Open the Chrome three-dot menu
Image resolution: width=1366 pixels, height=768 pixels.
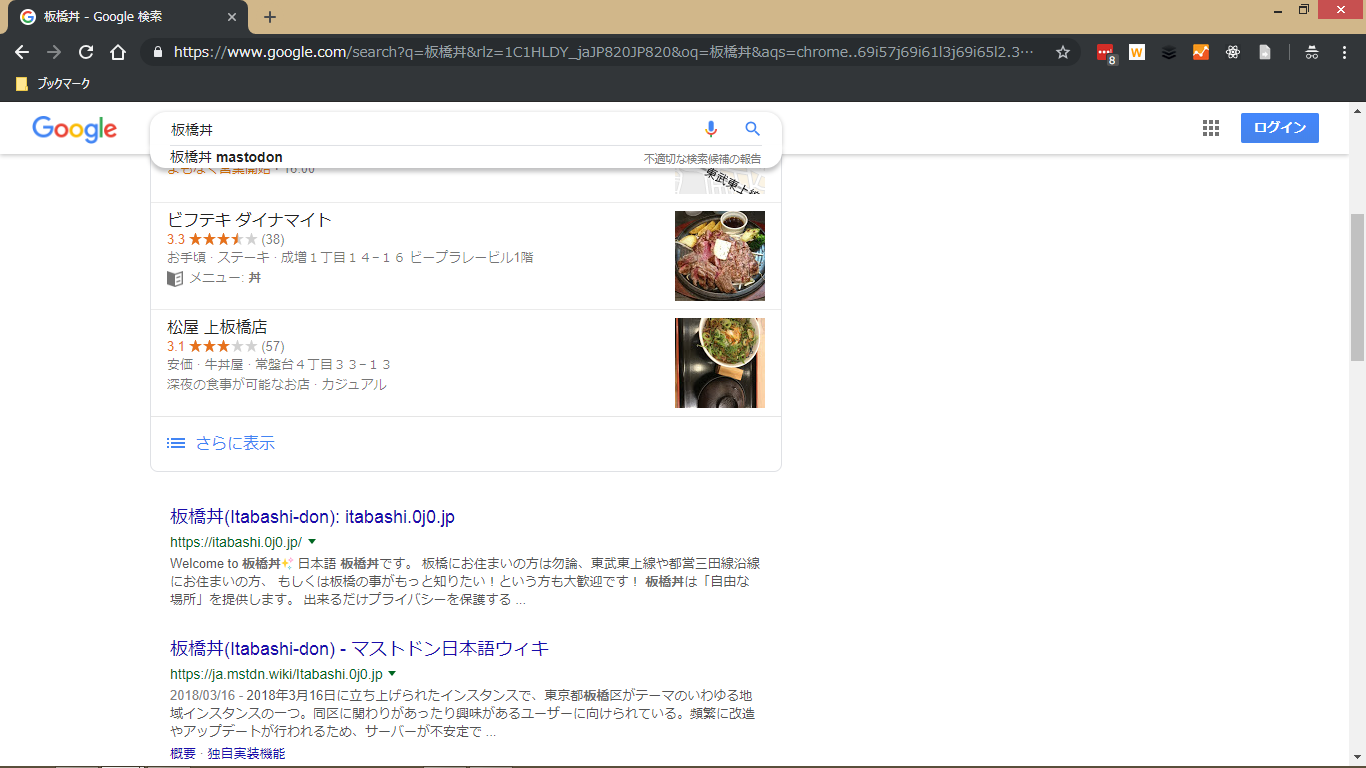coord(1344,52)
